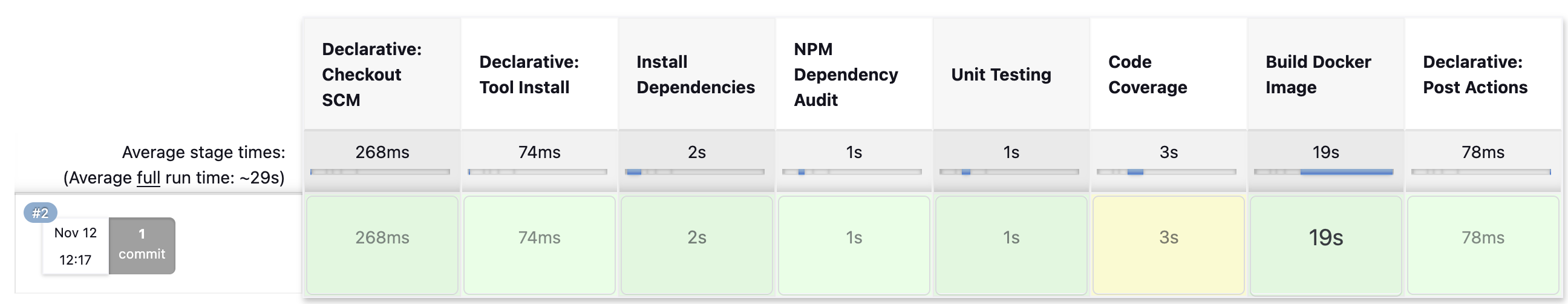This screenshot has width=1568, height=304.
Task: Open the Checkout SCM 268ms stage cell
Action: point(382,245)
